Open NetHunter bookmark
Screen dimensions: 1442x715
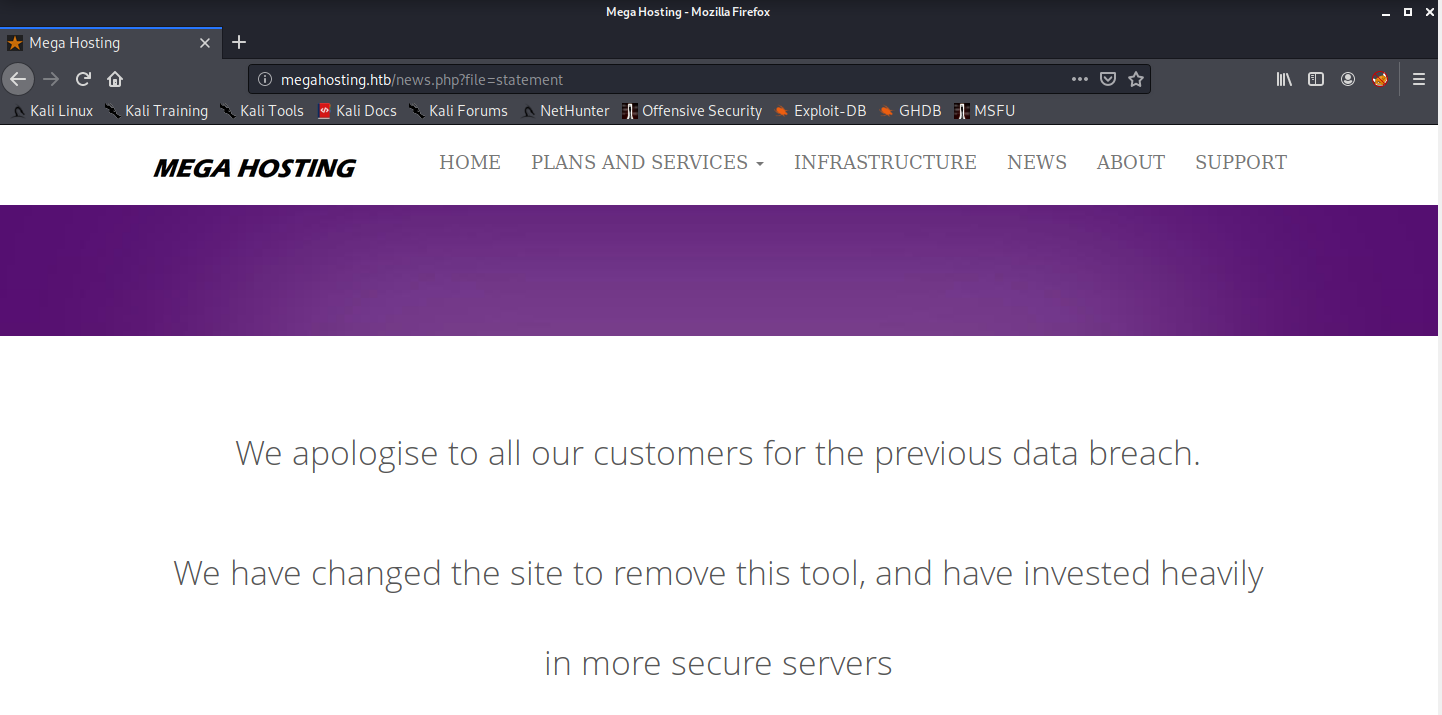pos(565,111)
